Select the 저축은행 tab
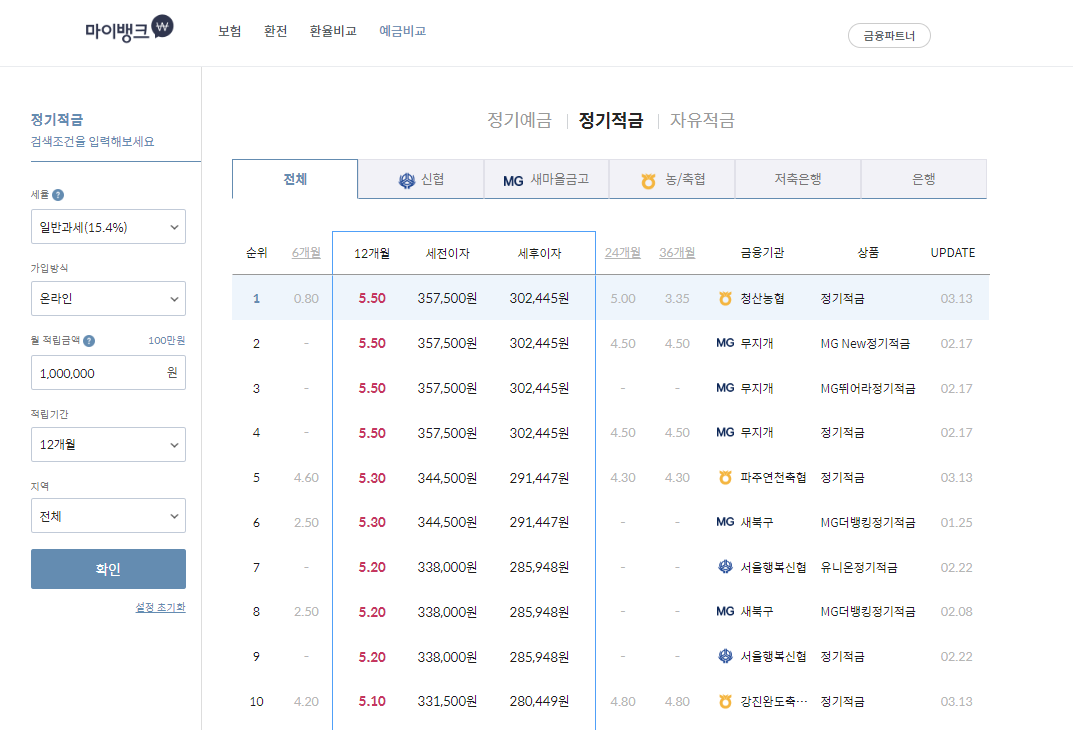The width and height of the screenshot is (1073, 730). [x=798, y=179]
